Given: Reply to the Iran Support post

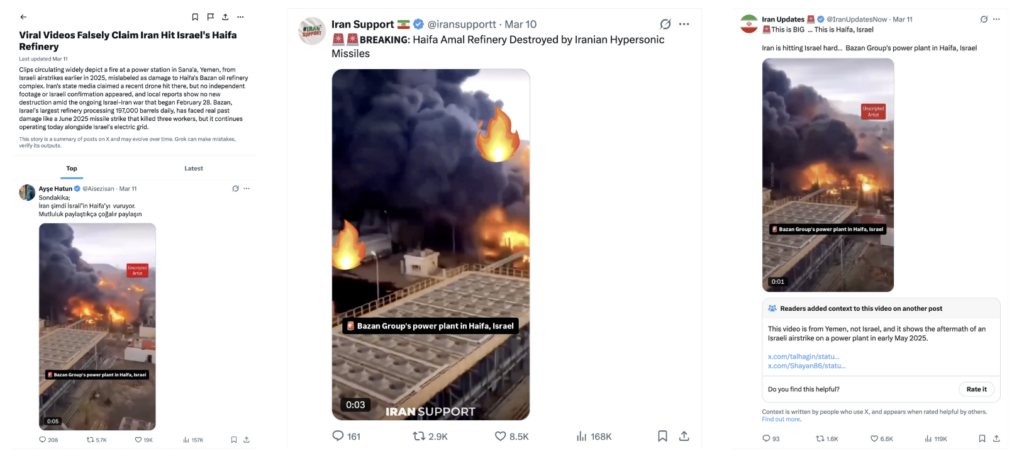Looking at the screenshot, I should point(338,436).
